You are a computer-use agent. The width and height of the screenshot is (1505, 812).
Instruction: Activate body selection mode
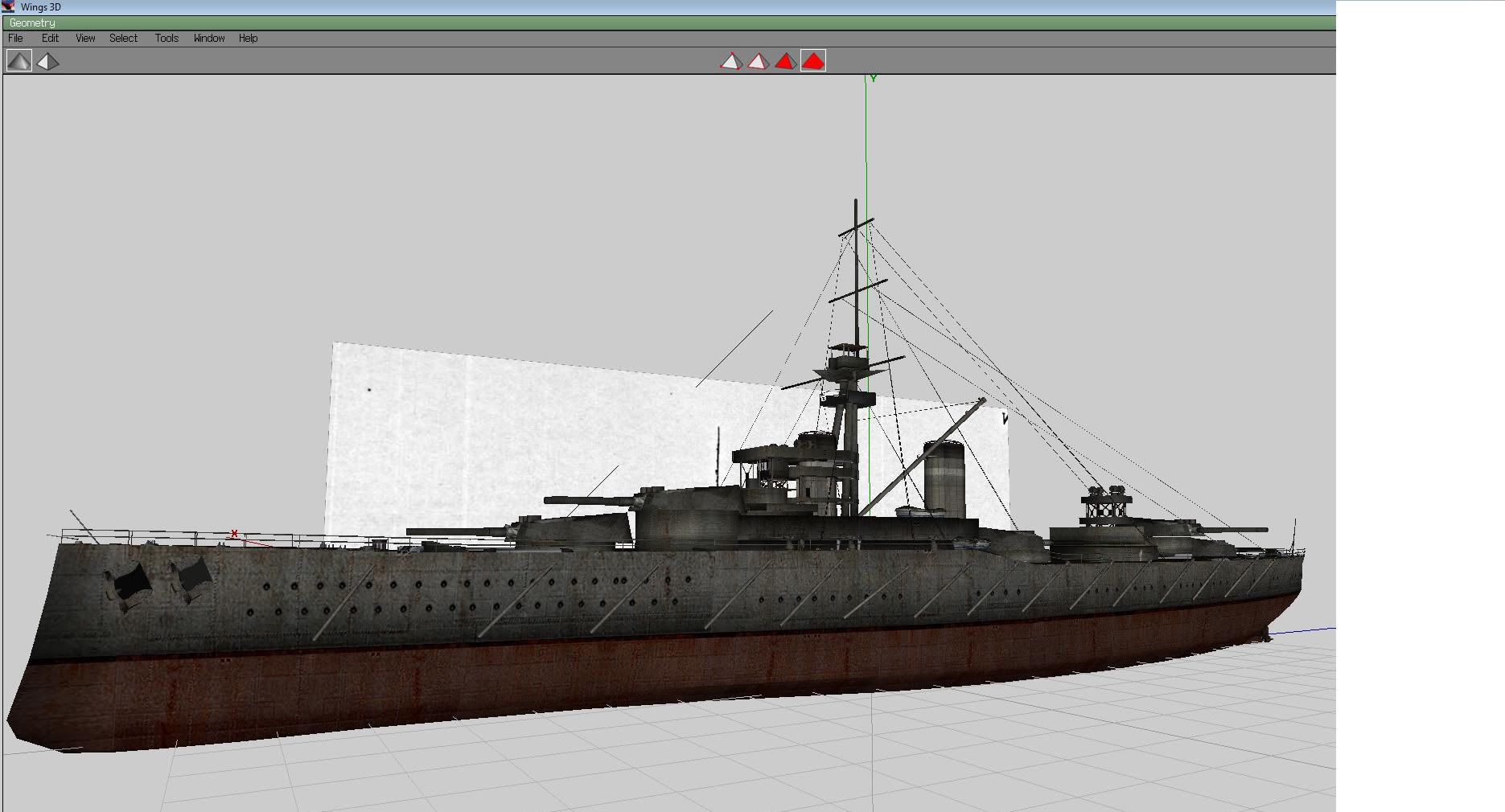click(813, 61)
